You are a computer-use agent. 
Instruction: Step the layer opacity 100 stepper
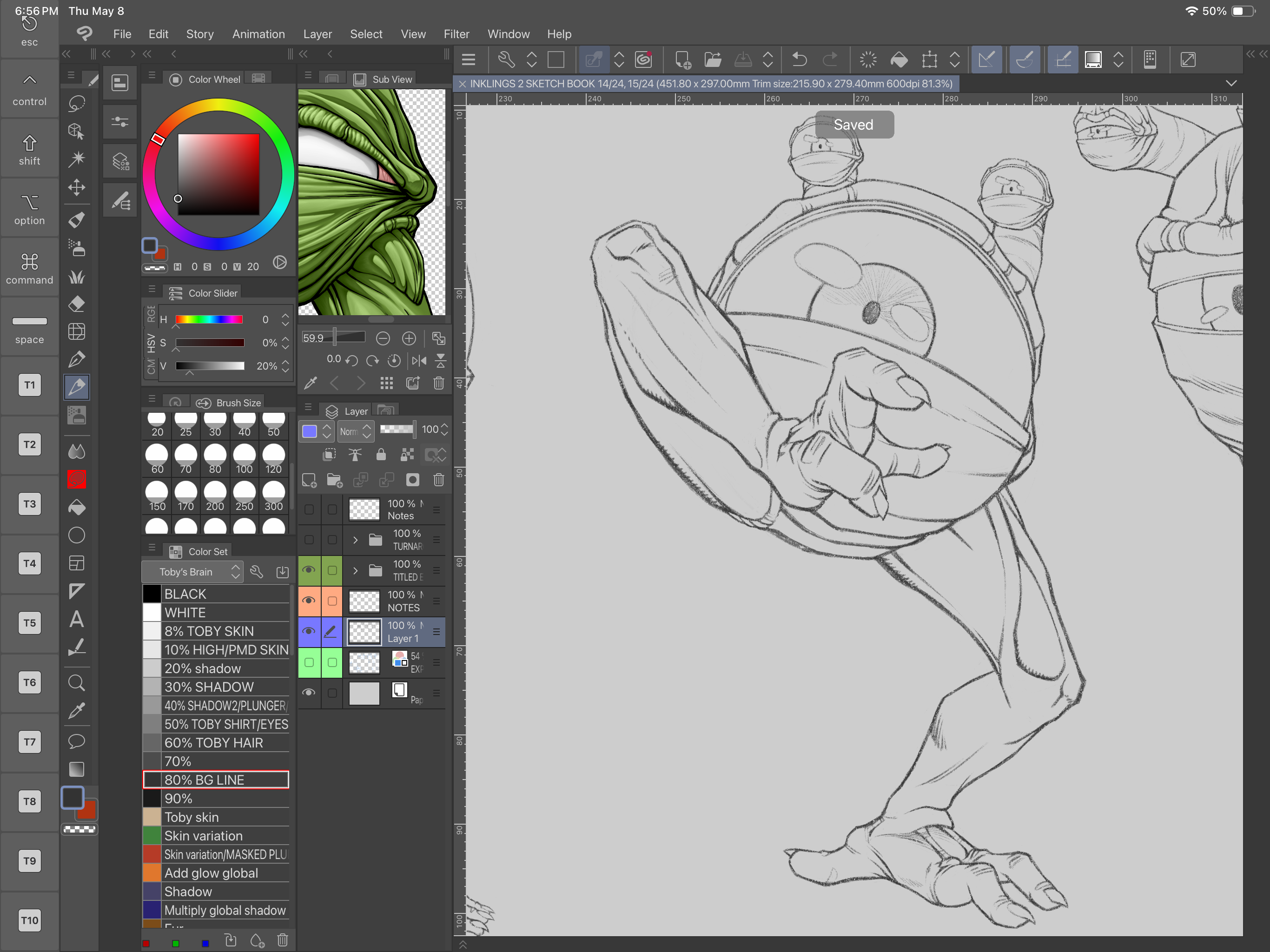(444, 430)
